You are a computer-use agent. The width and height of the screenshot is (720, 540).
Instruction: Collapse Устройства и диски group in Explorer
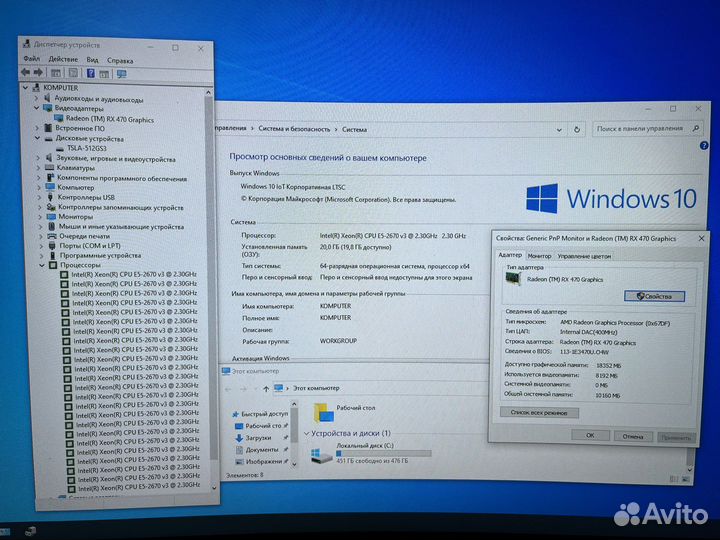pos(307,433)
